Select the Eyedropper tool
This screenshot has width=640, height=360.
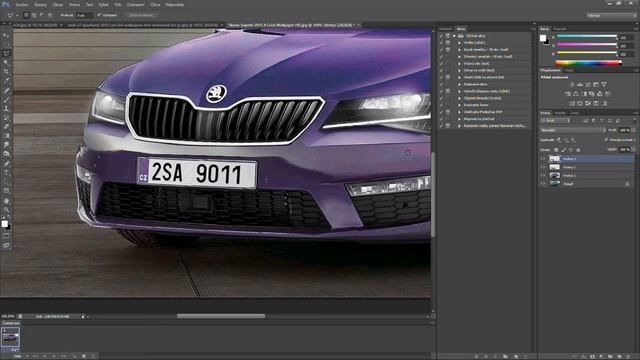click(x=6, y=81)
